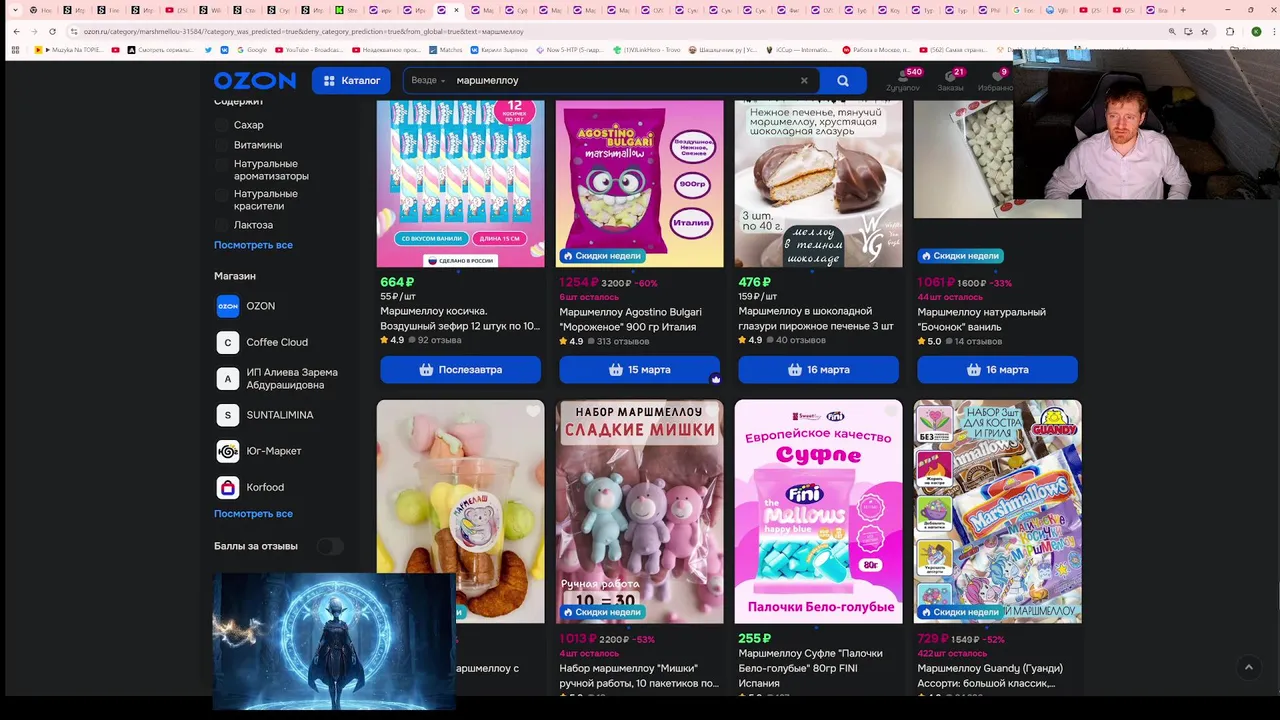Click the 664 ₽ price text

397,282
